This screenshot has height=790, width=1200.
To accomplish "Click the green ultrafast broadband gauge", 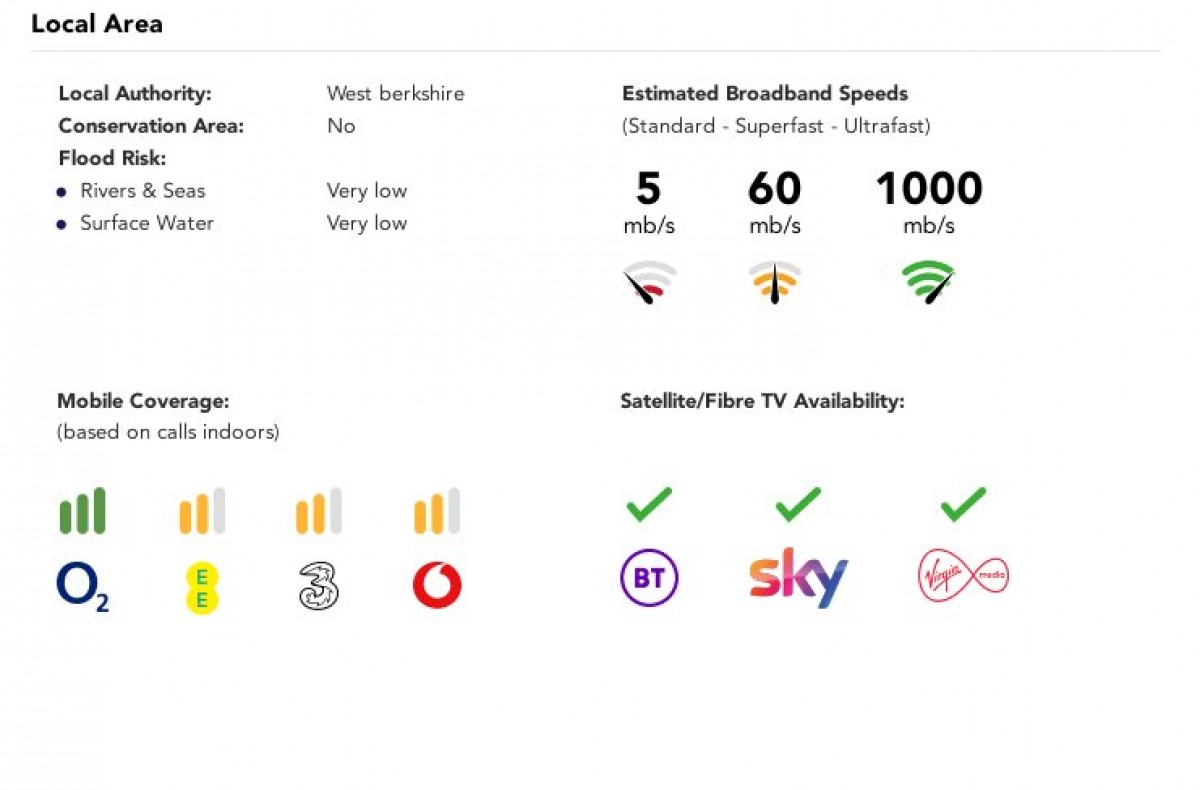I will [929, 283].
